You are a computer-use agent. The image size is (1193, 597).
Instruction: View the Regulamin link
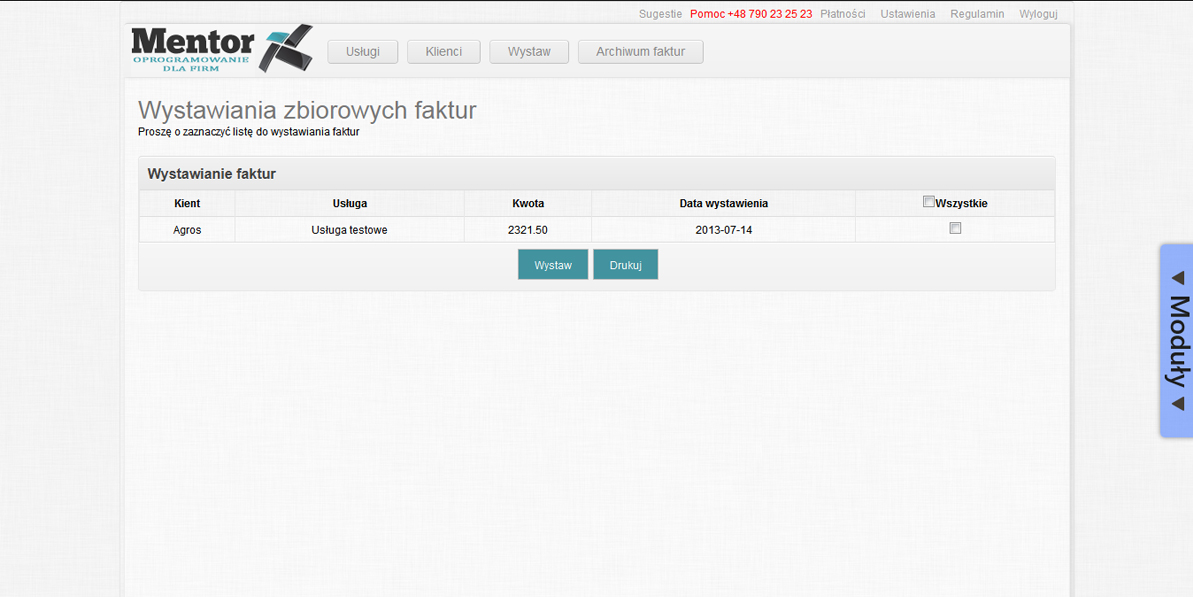pyautogui.click(x=977, y=14)
